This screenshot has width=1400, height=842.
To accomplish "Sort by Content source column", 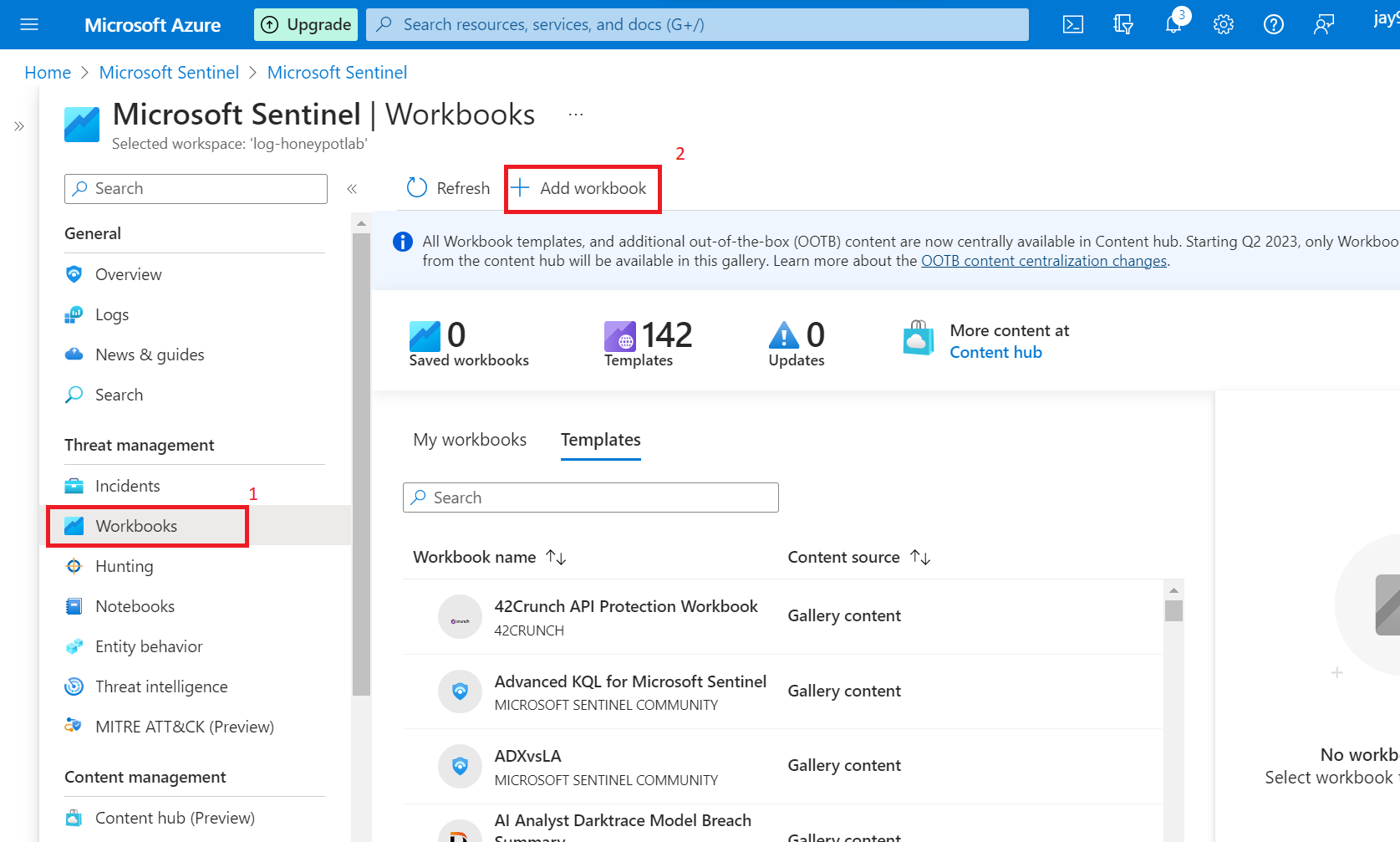I will pos(859,557).
